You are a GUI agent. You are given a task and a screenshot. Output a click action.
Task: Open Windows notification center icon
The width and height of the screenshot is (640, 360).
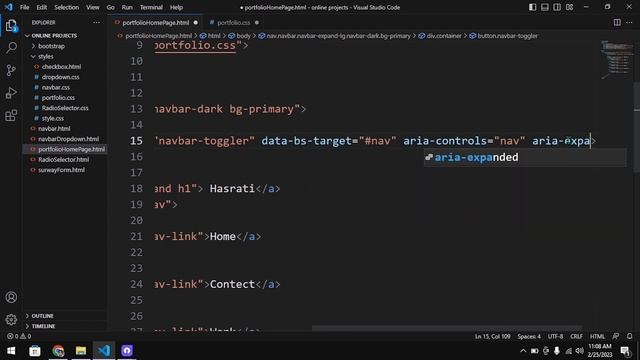pos(625,351)
